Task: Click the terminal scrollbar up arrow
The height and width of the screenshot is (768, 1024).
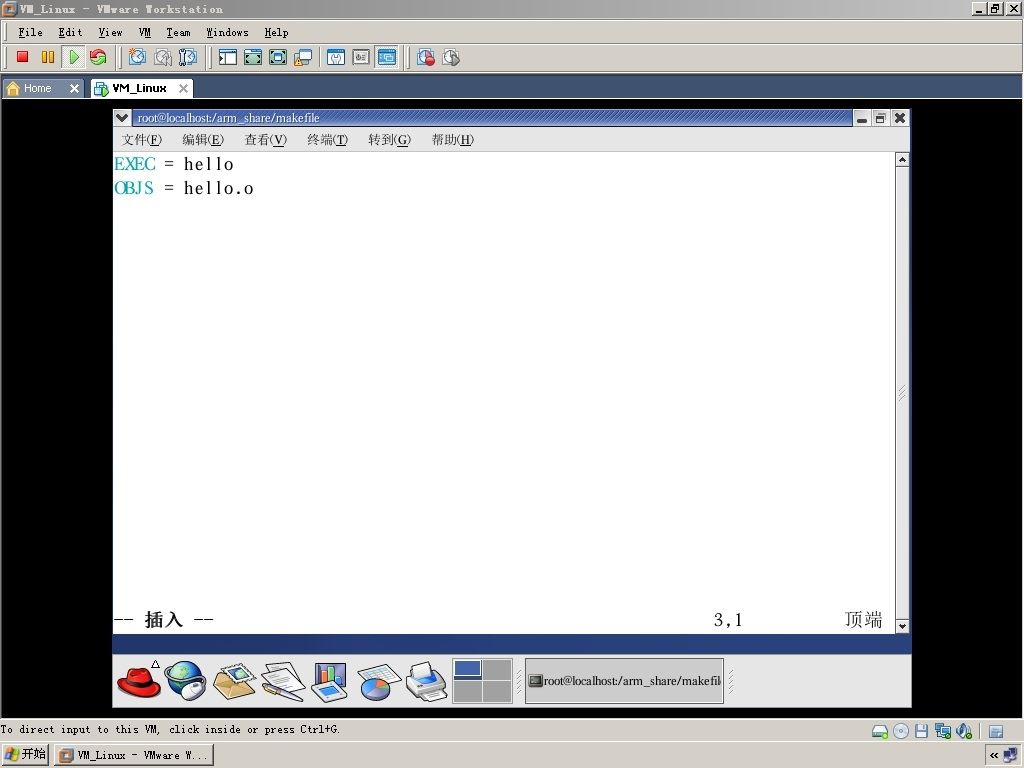Action: [x=902, y=159]
